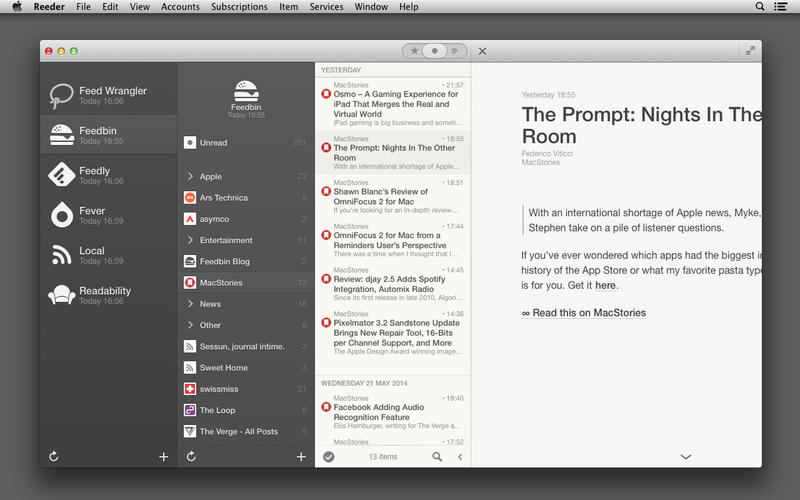
Task: Open the Subscriptions menu
Action: click(239, 7)
